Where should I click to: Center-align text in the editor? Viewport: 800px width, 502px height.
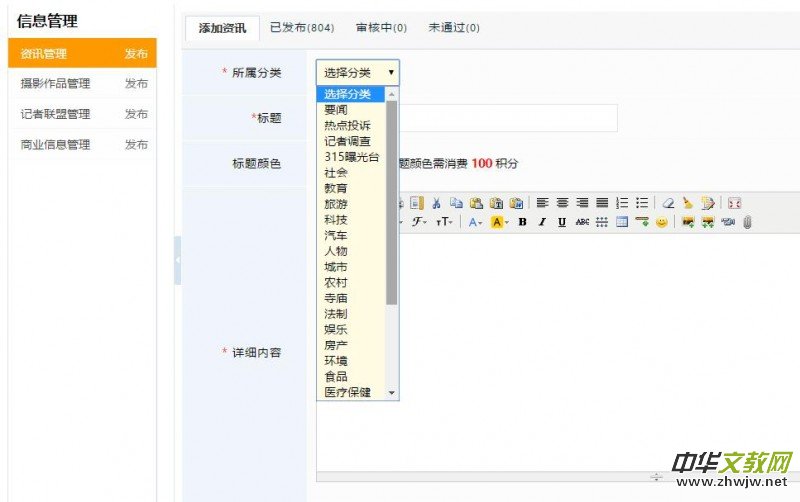pyautogui.click(x=562, y=202)
